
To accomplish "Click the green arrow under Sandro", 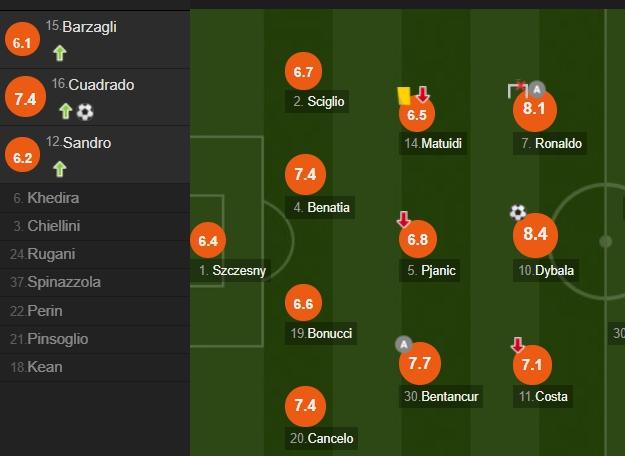I will tap(59, 169).
